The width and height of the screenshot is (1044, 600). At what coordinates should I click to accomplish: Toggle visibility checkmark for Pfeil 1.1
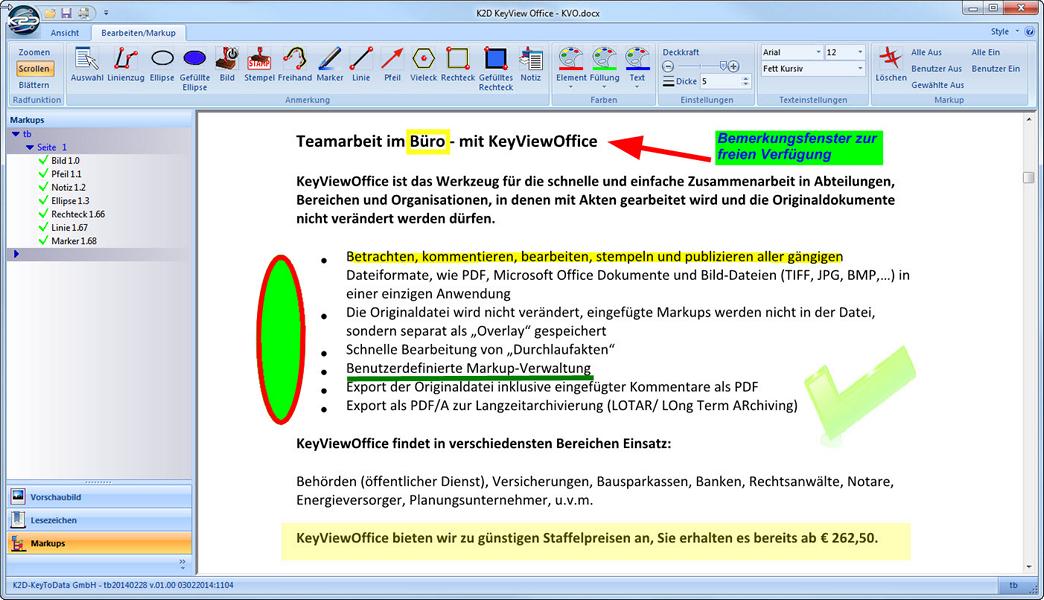pos(43,174)
